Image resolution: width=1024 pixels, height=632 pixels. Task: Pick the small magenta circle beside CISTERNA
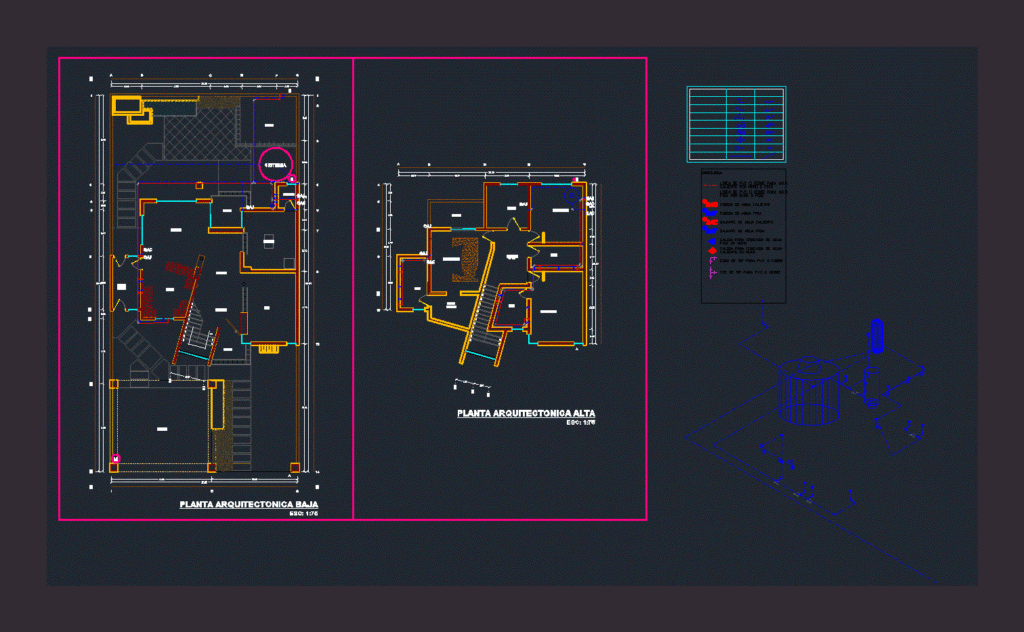click(293, 178)
